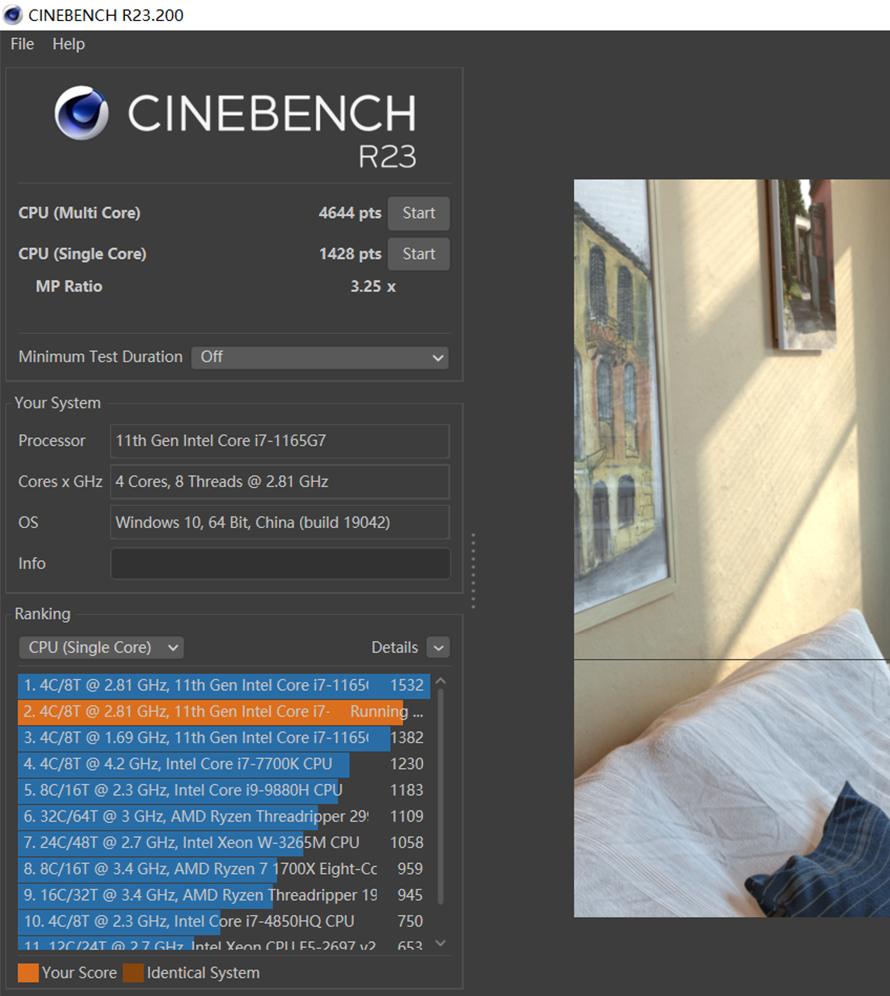890x996 pixels.
Task: Select the orange Running ranking entry
Action: point(222,712)
